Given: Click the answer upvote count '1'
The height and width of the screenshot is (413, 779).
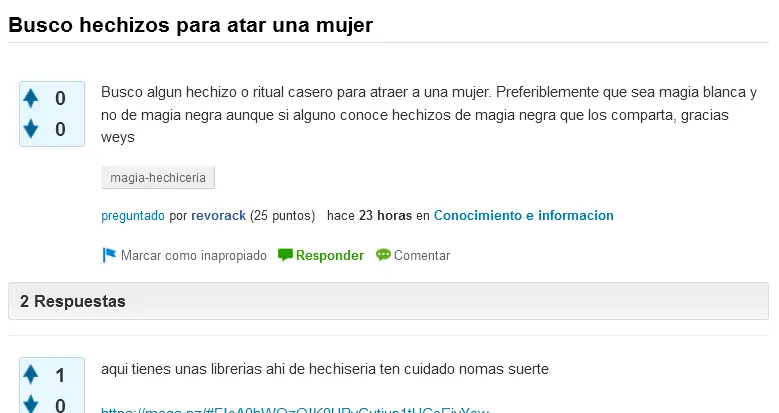Looking at the screenshot, I should coord(60,375).
